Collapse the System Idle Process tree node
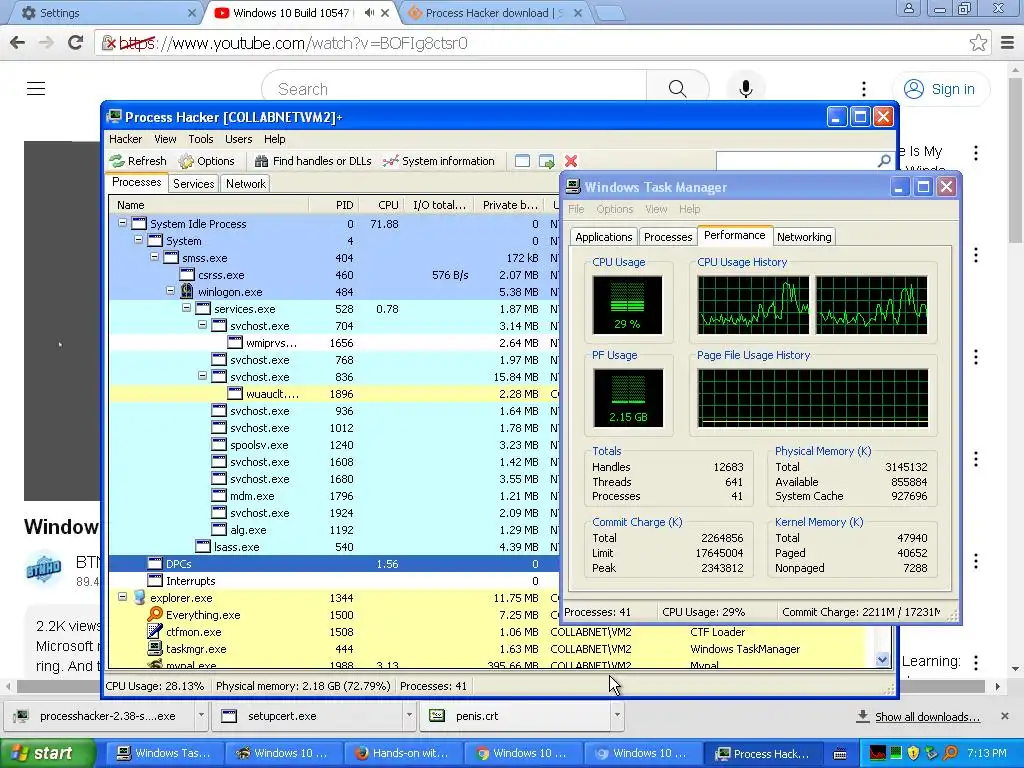This screenshot has width=1024, height=768. 122,223
